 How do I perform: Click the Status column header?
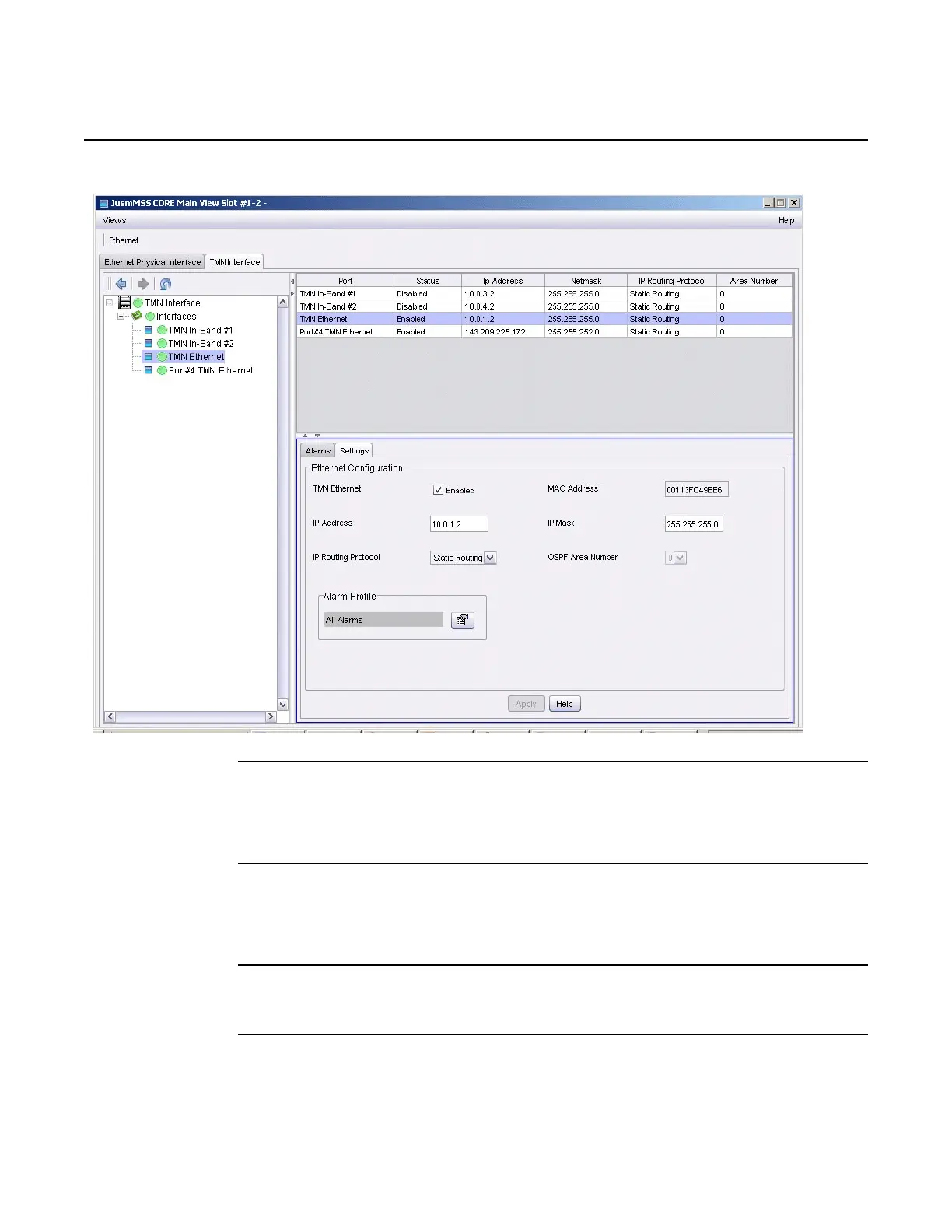tap(428, 281)
